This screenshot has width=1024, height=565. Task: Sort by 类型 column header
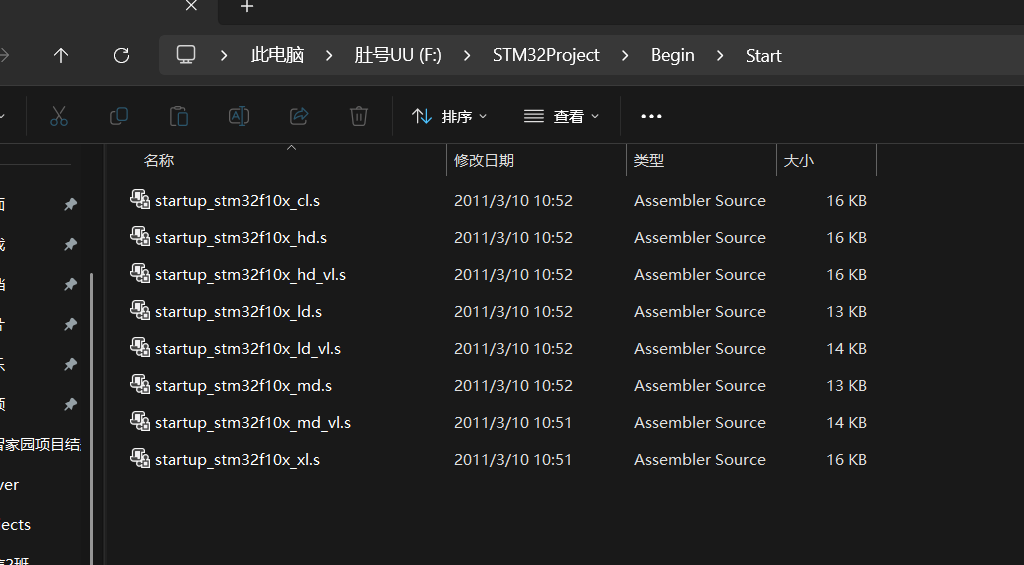point(648,161)
